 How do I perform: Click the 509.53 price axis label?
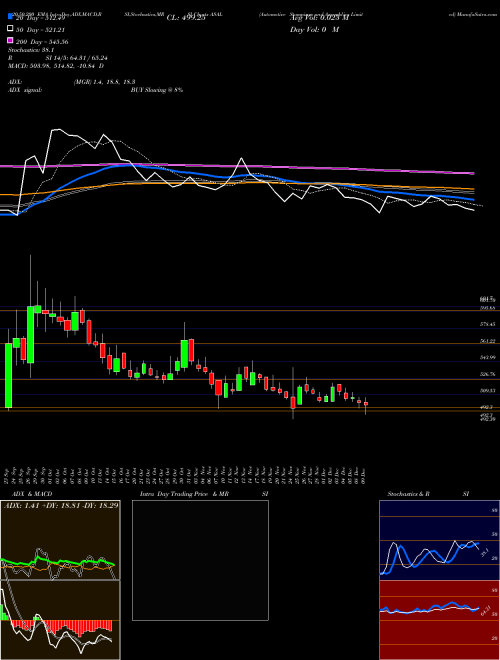[487, 391]
